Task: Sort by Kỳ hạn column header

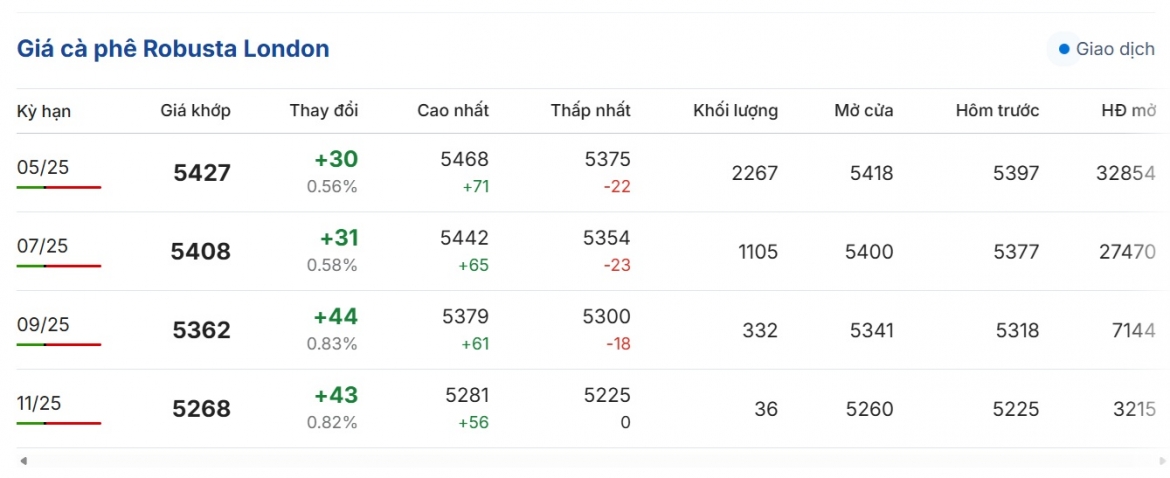Action: pos(44,111)
